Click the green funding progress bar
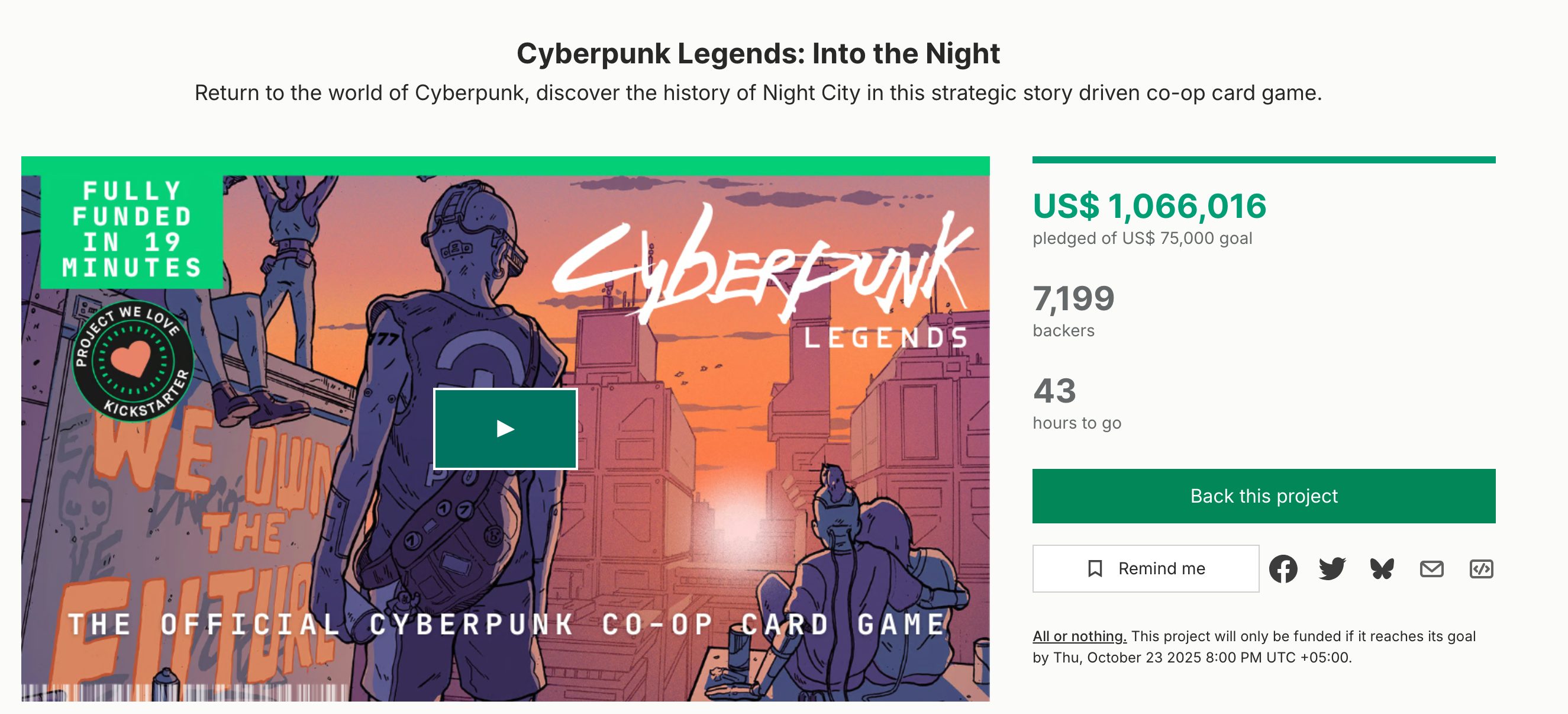The height and width of the screenshot is (714, 1568). click(x=1264, y=160)
